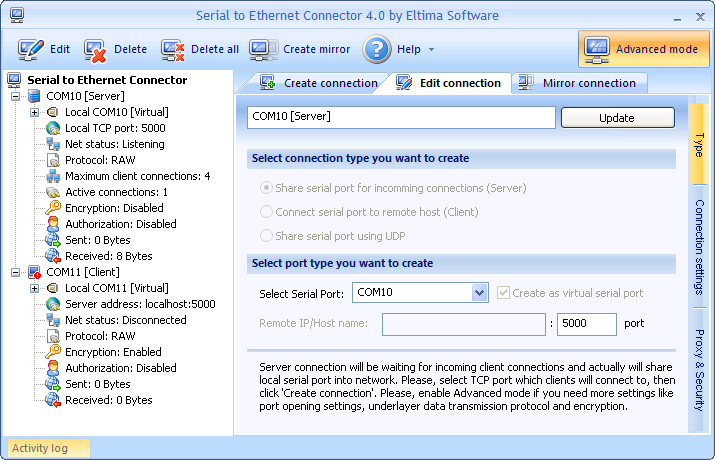
Task: Click the Local COM11 [Virtual] port icon
Action: tap(53, 288)
